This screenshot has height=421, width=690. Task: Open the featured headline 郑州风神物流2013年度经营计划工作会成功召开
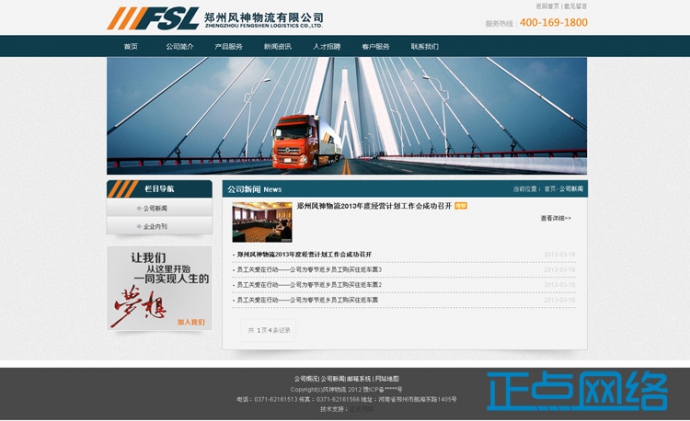pyautogui.click(x=374, y=206)
